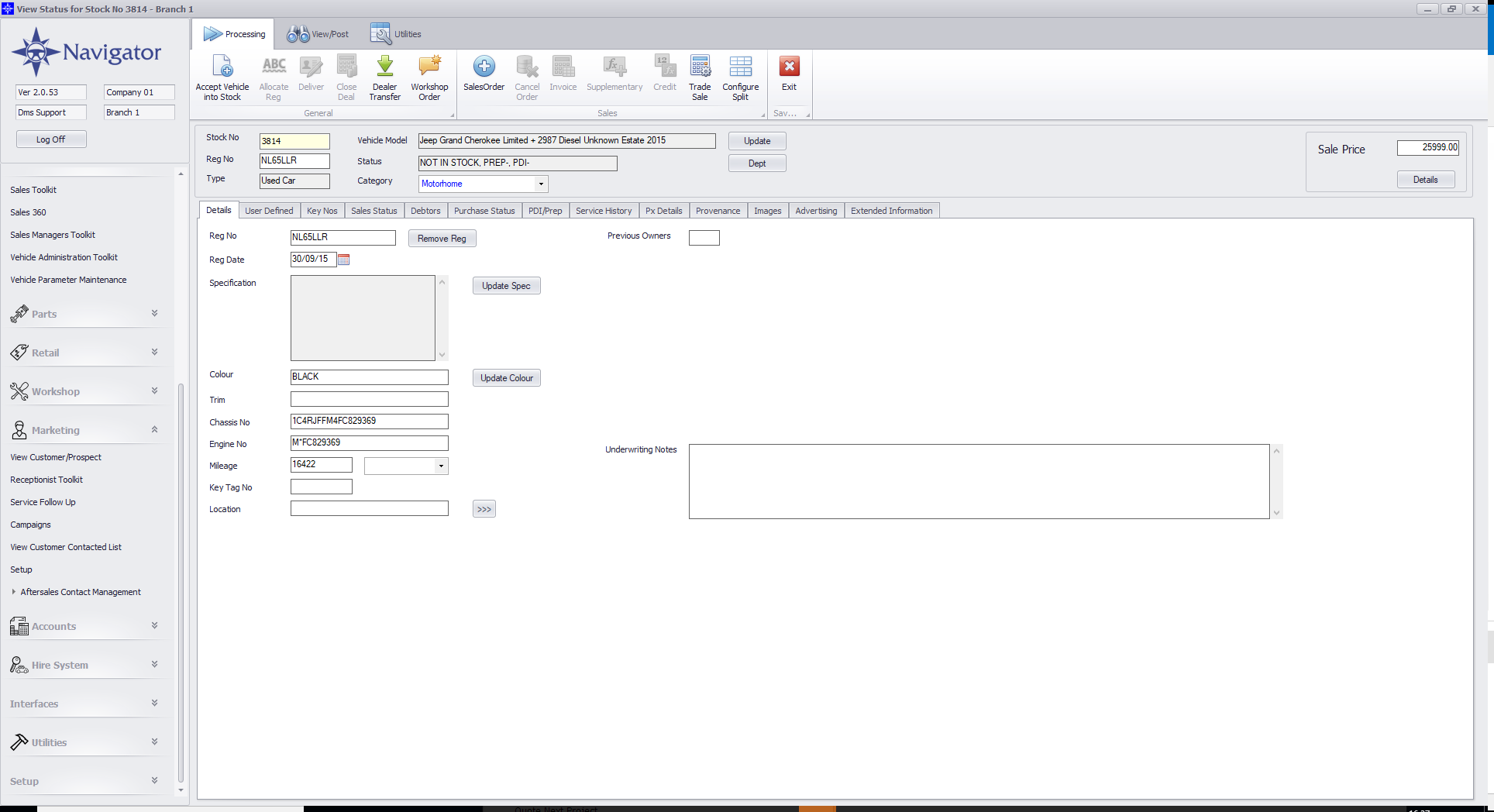
Task: Open the Extended Information tab
Action: click(892, 211)
